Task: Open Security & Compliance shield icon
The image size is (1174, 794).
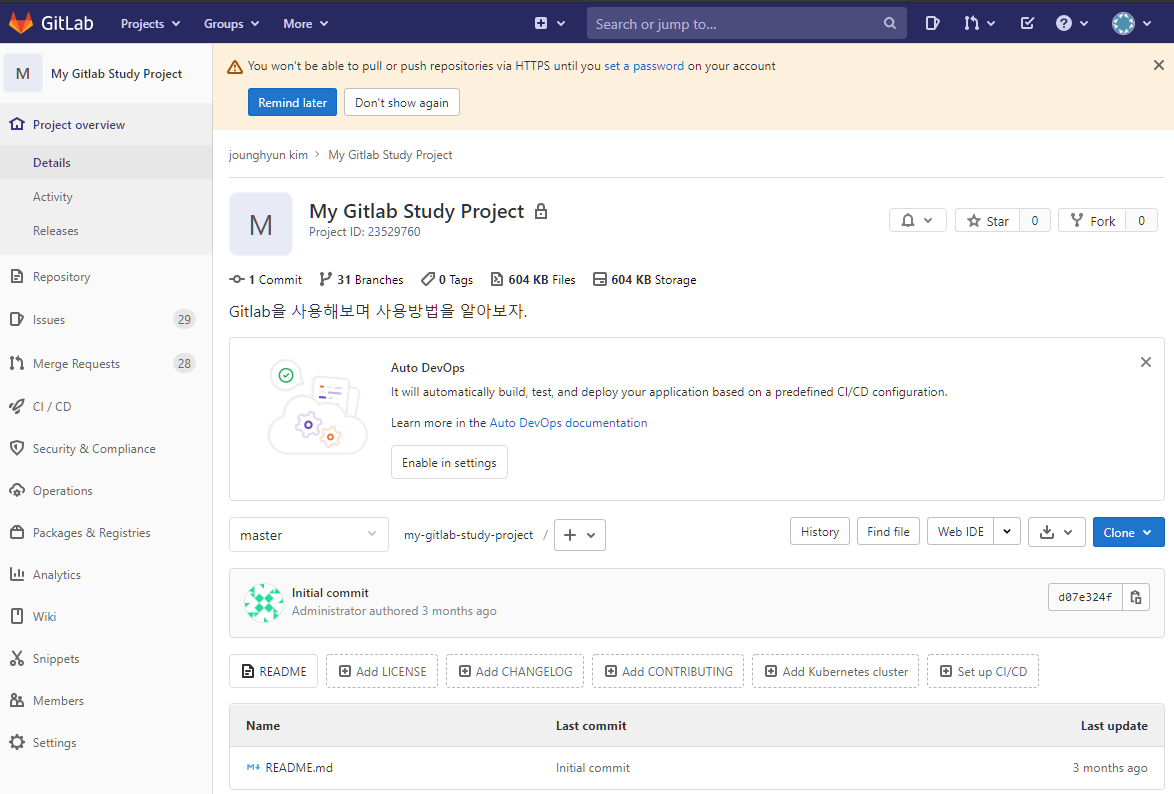Action: pyautogui.click(x=17, y=449)
